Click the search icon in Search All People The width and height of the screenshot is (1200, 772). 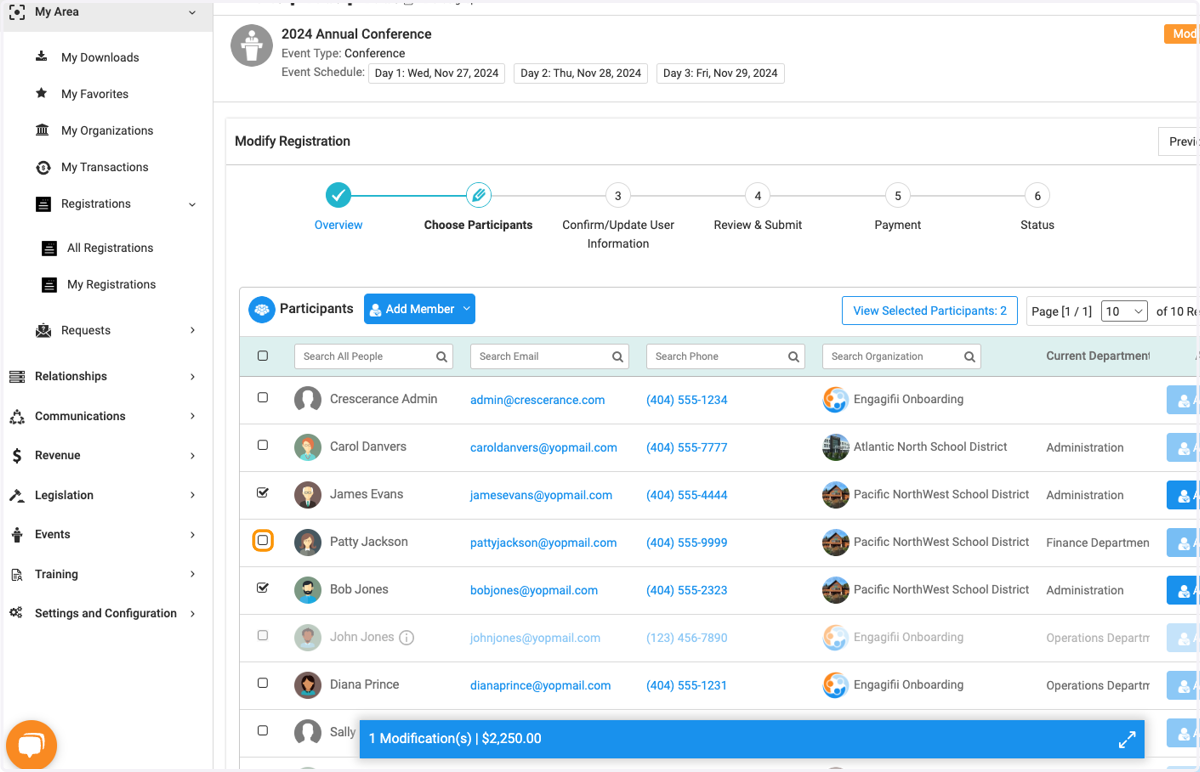click(x=442, y=357)
